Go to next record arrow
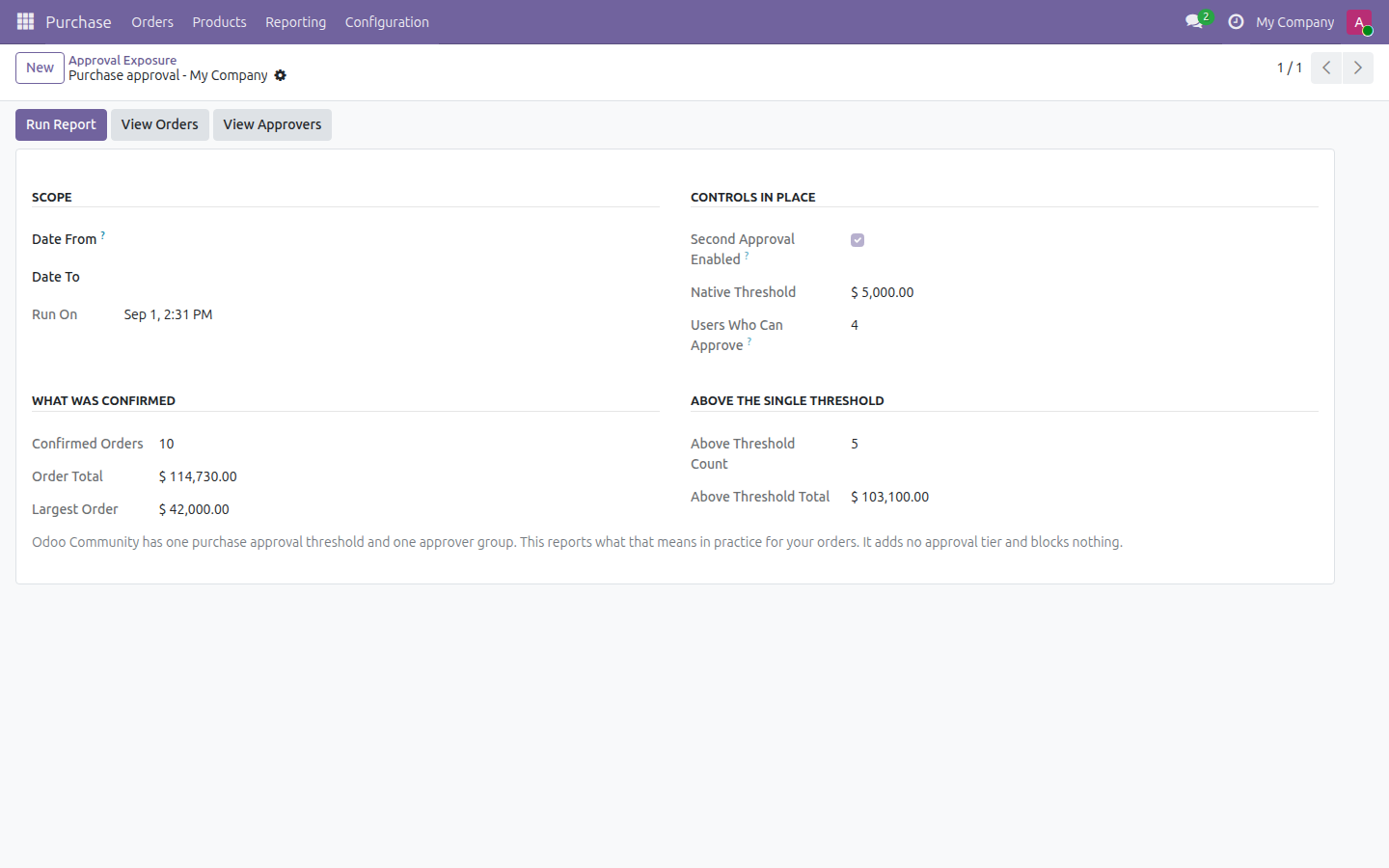Viewport: 1389px width, 868px height. click(x=1357, y=68)
